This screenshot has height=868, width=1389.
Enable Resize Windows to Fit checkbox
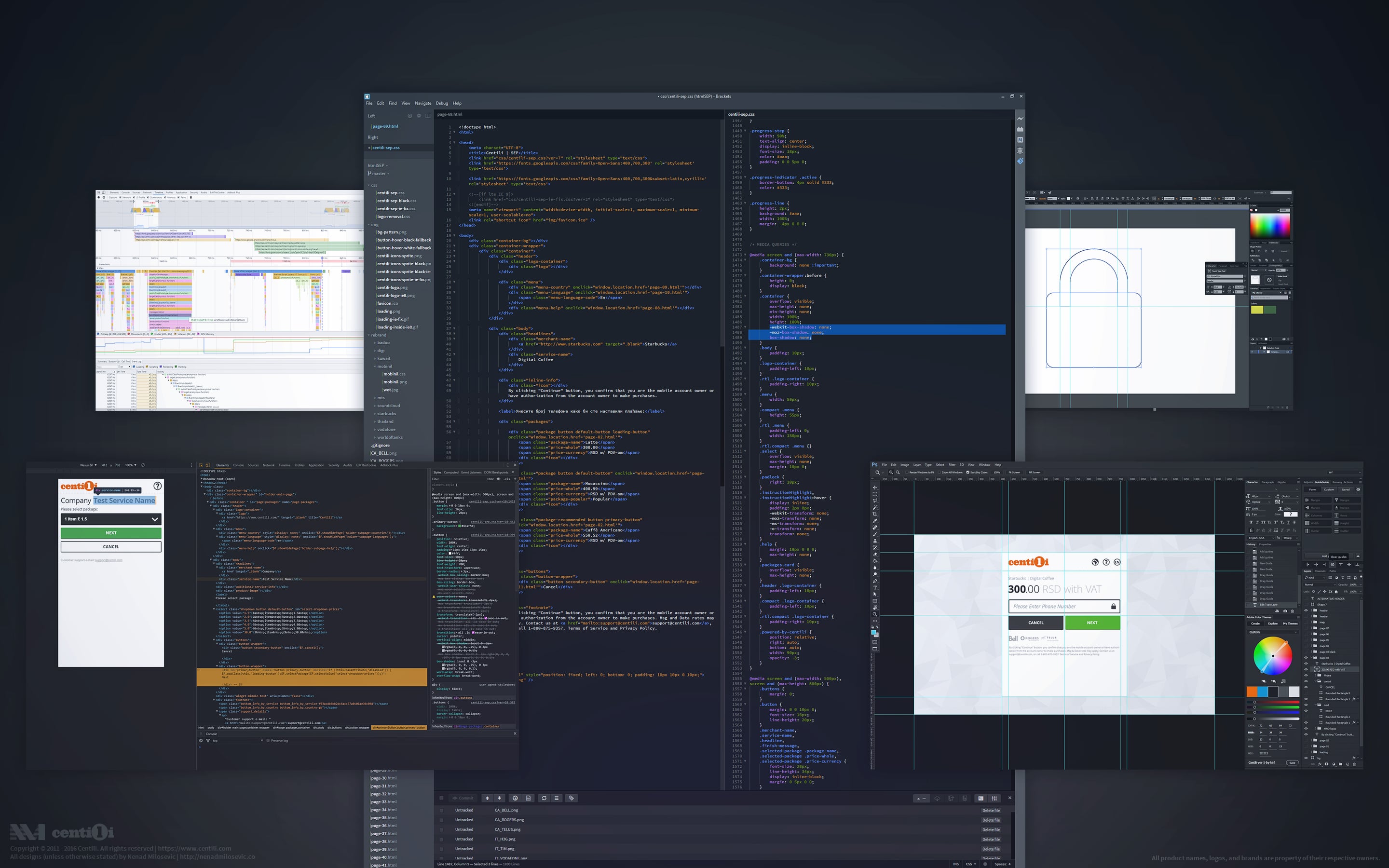point(908,473)
